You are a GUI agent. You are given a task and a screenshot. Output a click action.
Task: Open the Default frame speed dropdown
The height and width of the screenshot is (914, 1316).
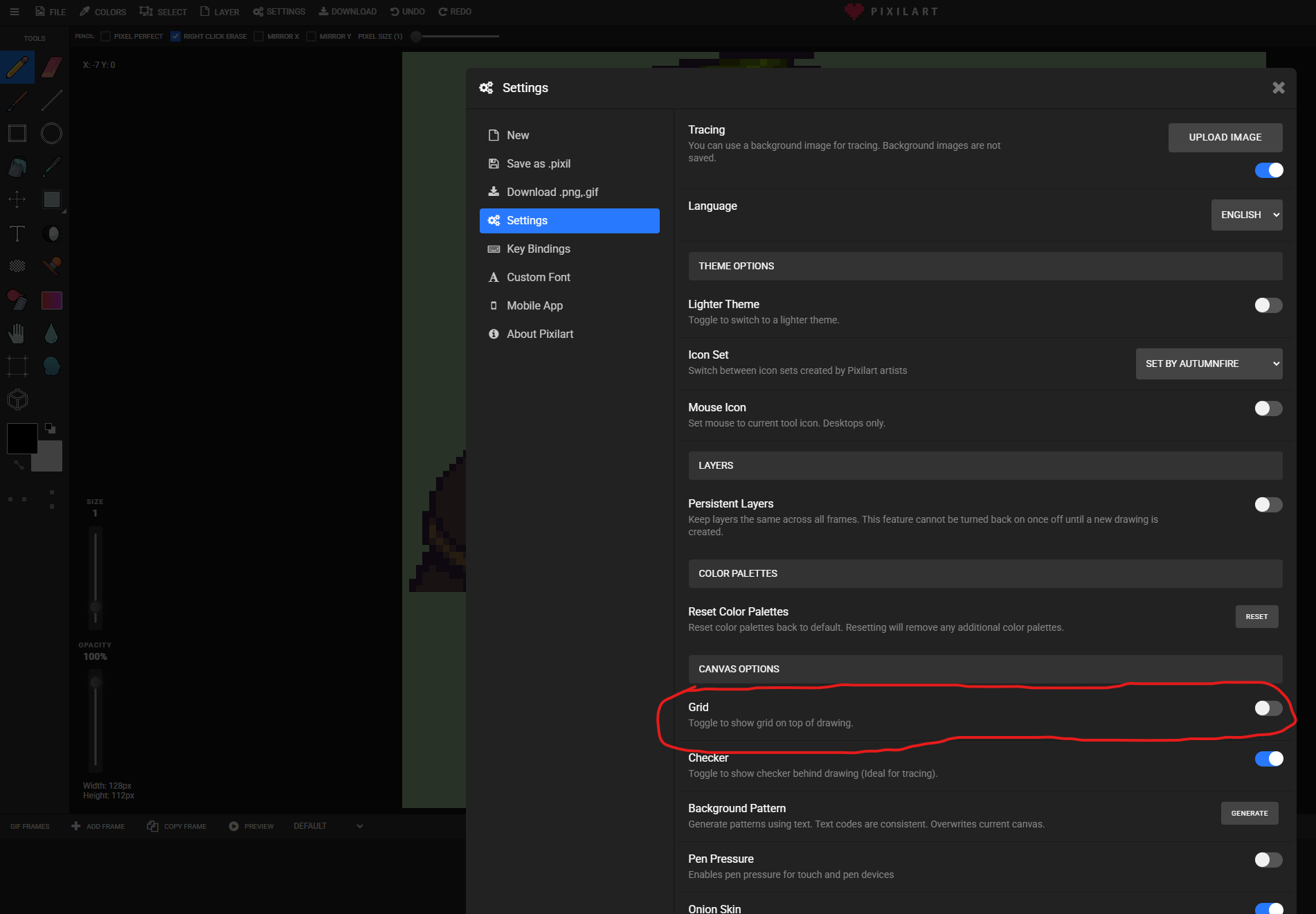pos(327,826)
